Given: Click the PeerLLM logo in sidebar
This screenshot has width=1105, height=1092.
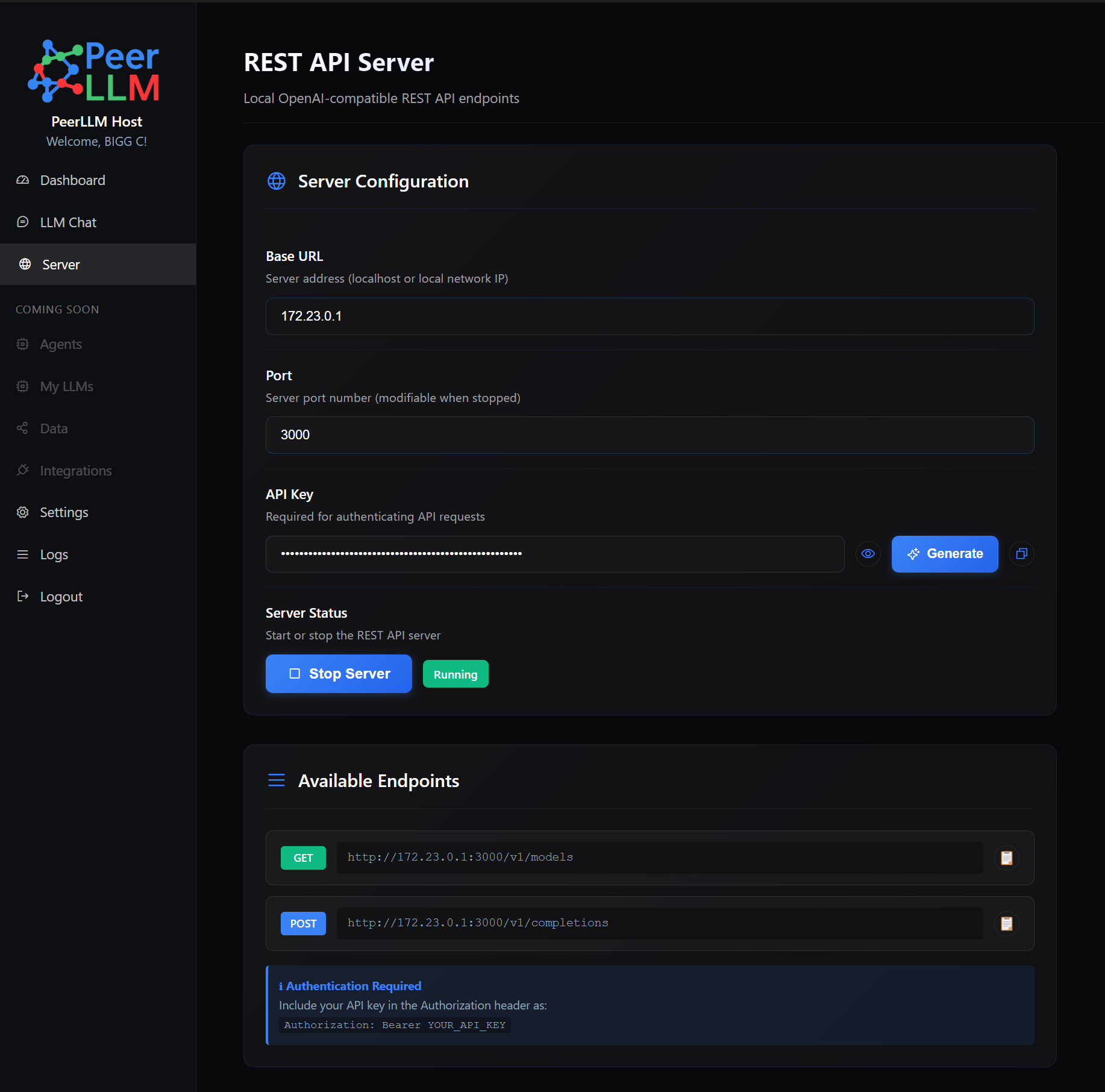Looking at the screenshot, I should coord(94,71).
